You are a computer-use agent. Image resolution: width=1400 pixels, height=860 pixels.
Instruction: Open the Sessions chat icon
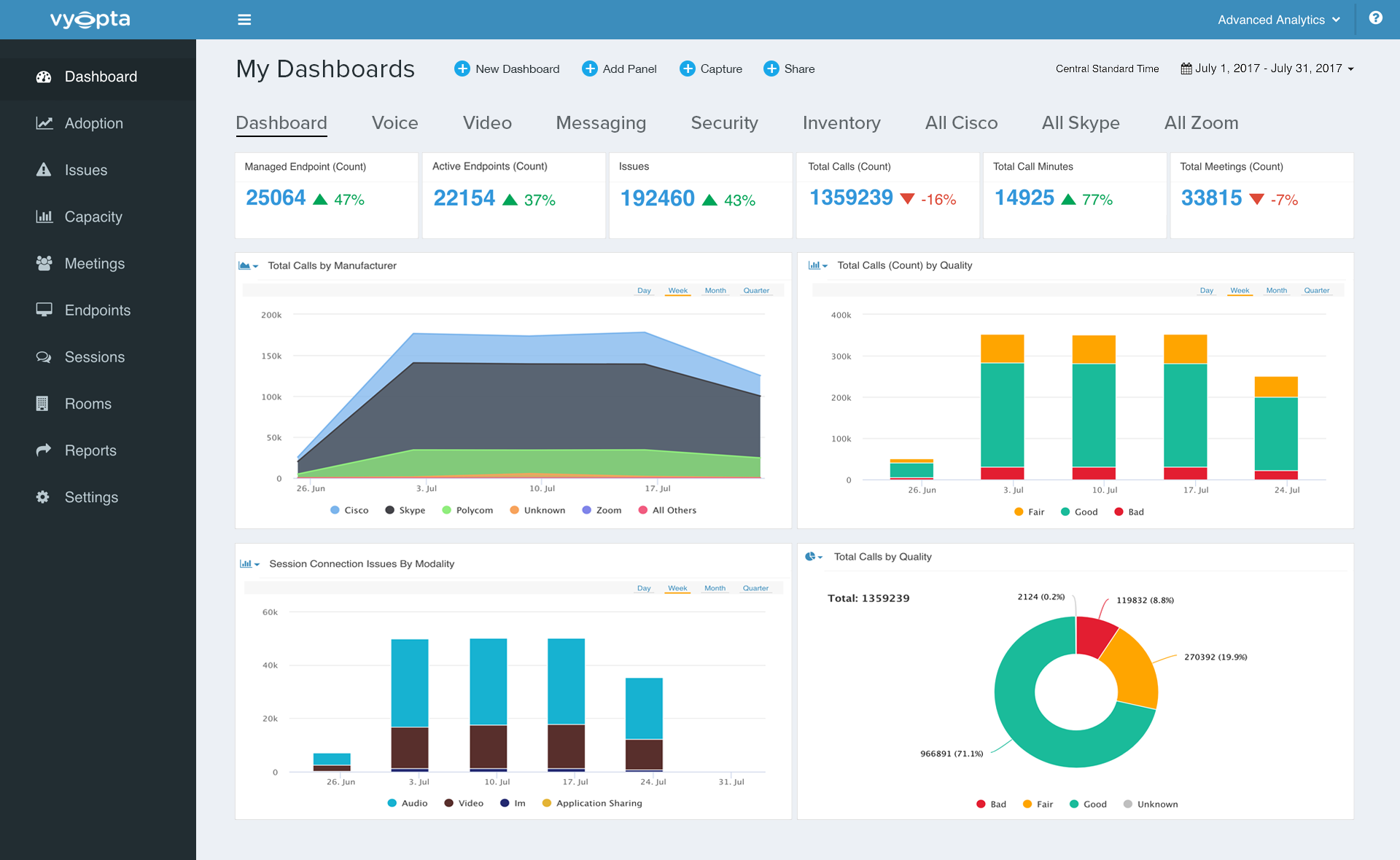[x=44, y=356]
